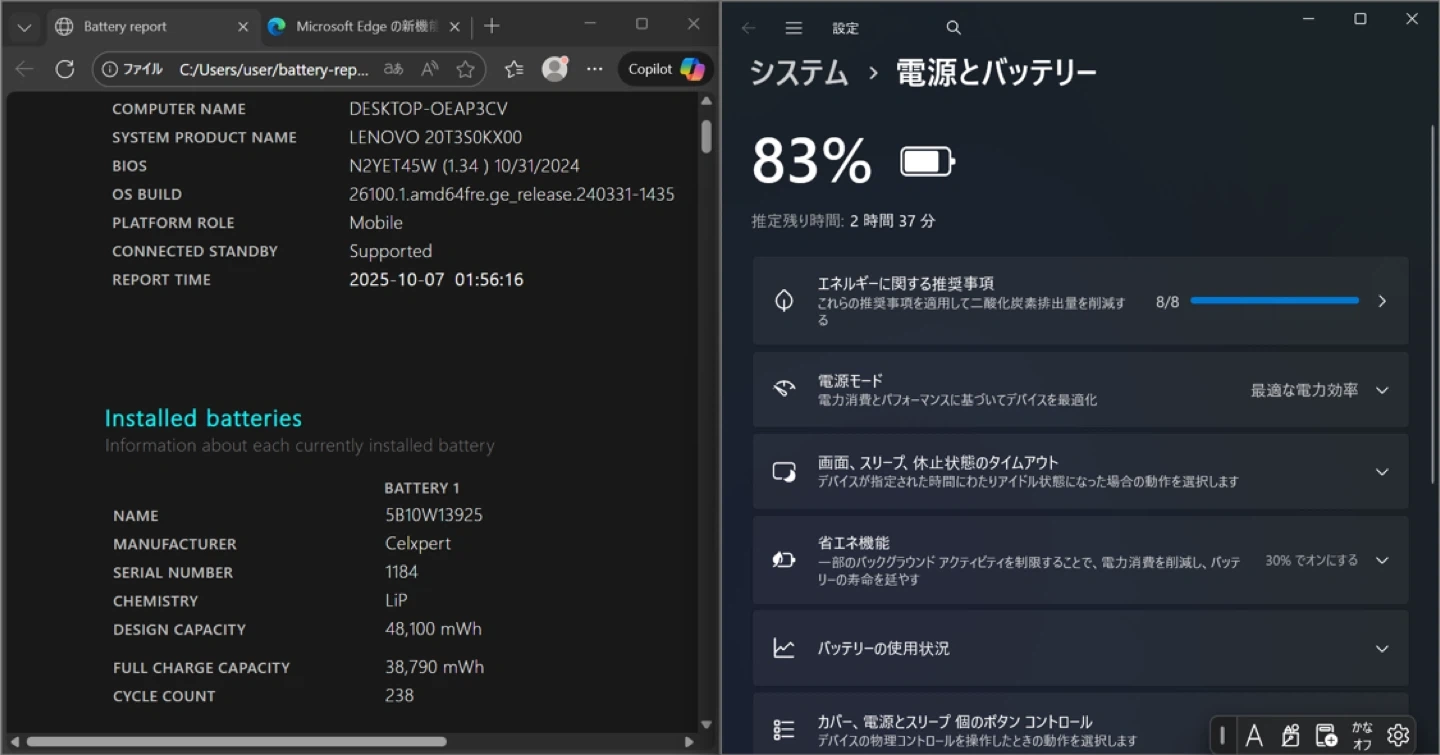Open the 電源モード dropdown
The width and height of the screenshot is (1440, 755).
(1319, 390)
